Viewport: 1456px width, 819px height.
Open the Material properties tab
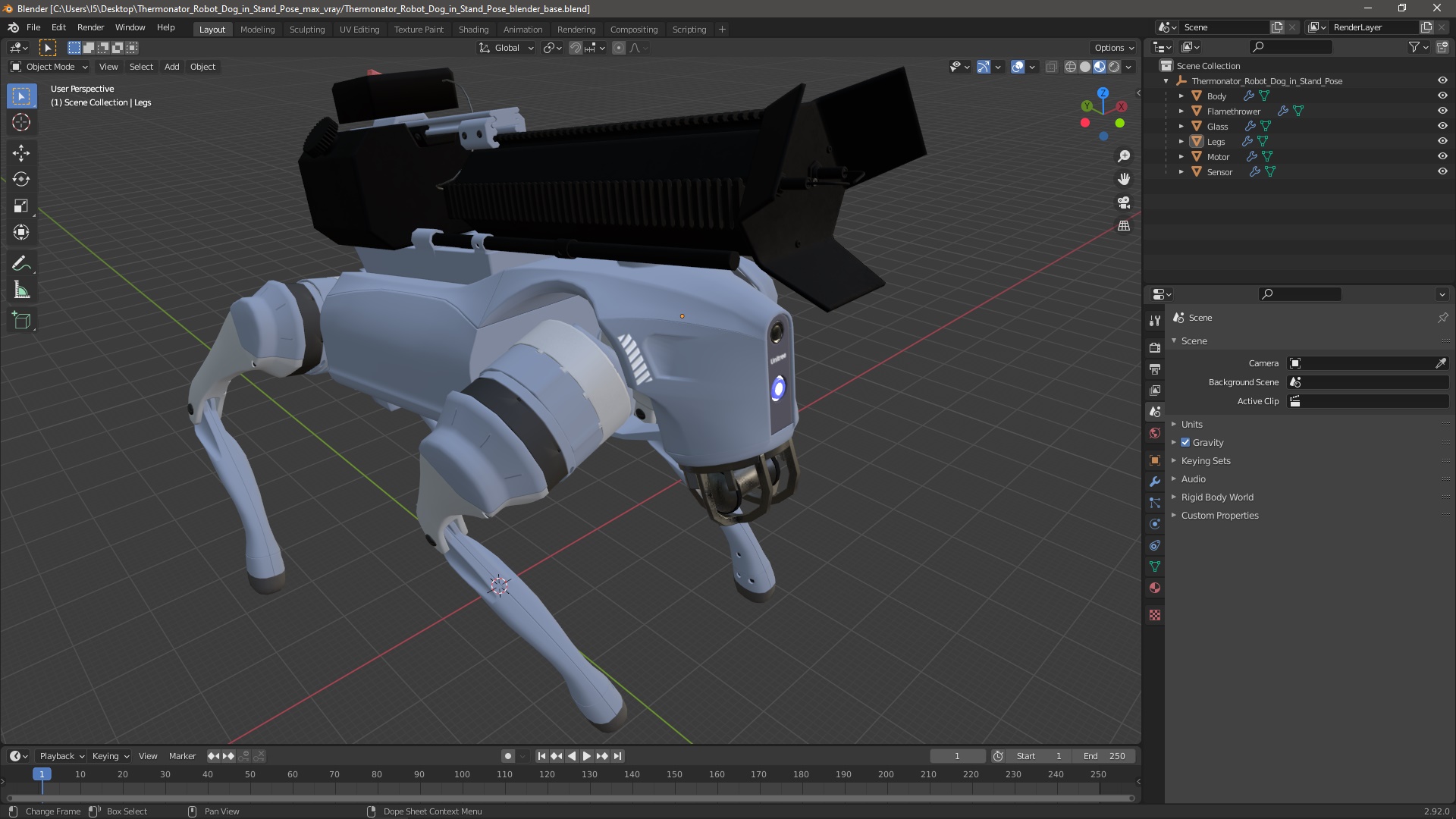(x=1155, y=588)
